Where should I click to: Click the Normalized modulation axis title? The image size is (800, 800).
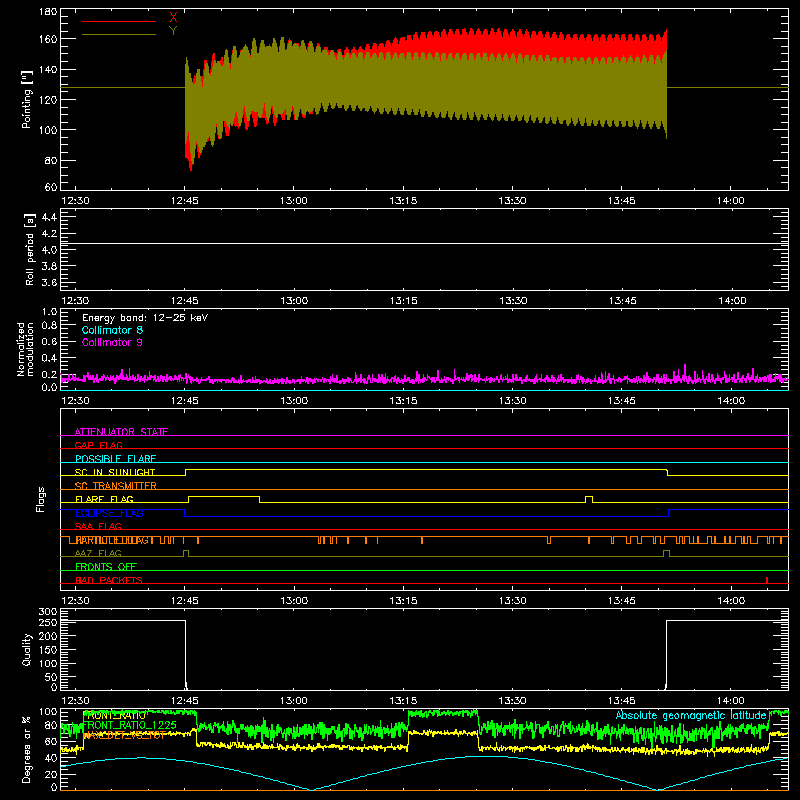coord(25,349)
